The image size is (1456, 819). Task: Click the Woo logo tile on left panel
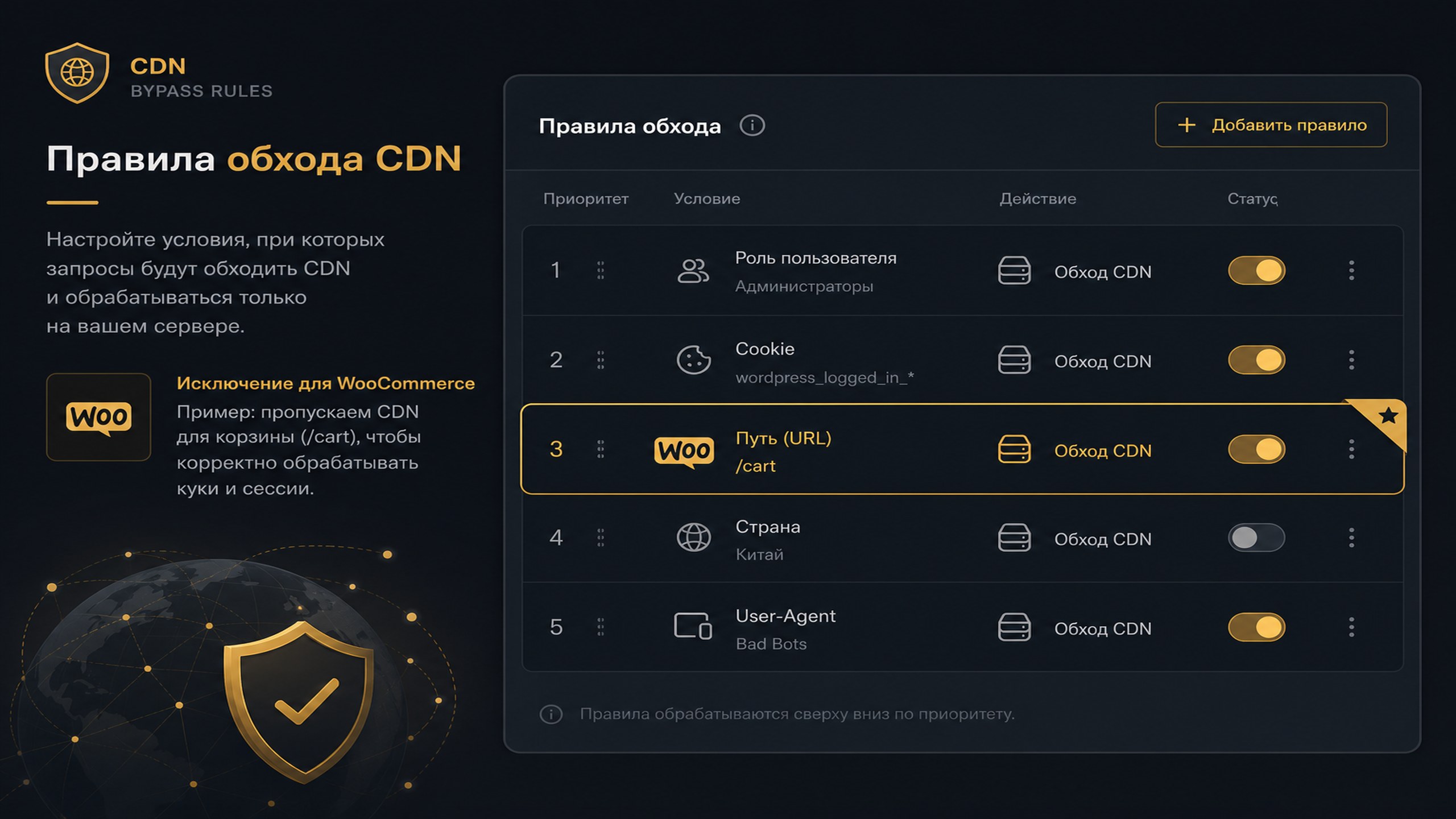click(98, 417)
